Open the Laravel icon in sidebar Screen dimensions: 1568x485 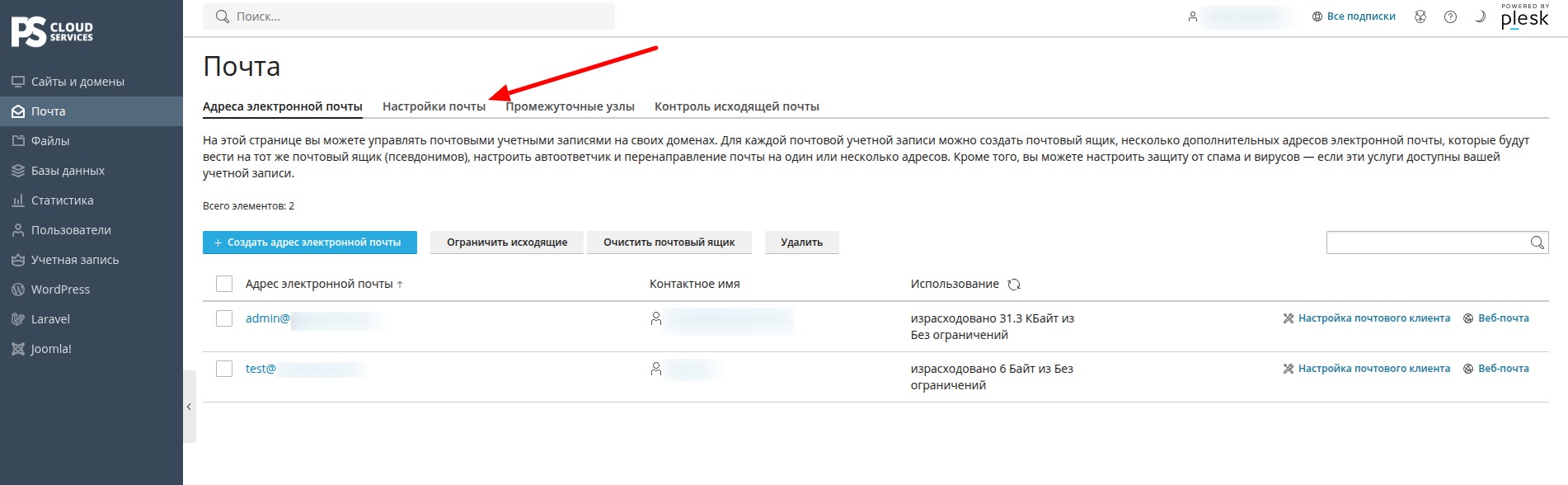pos(18,319)
